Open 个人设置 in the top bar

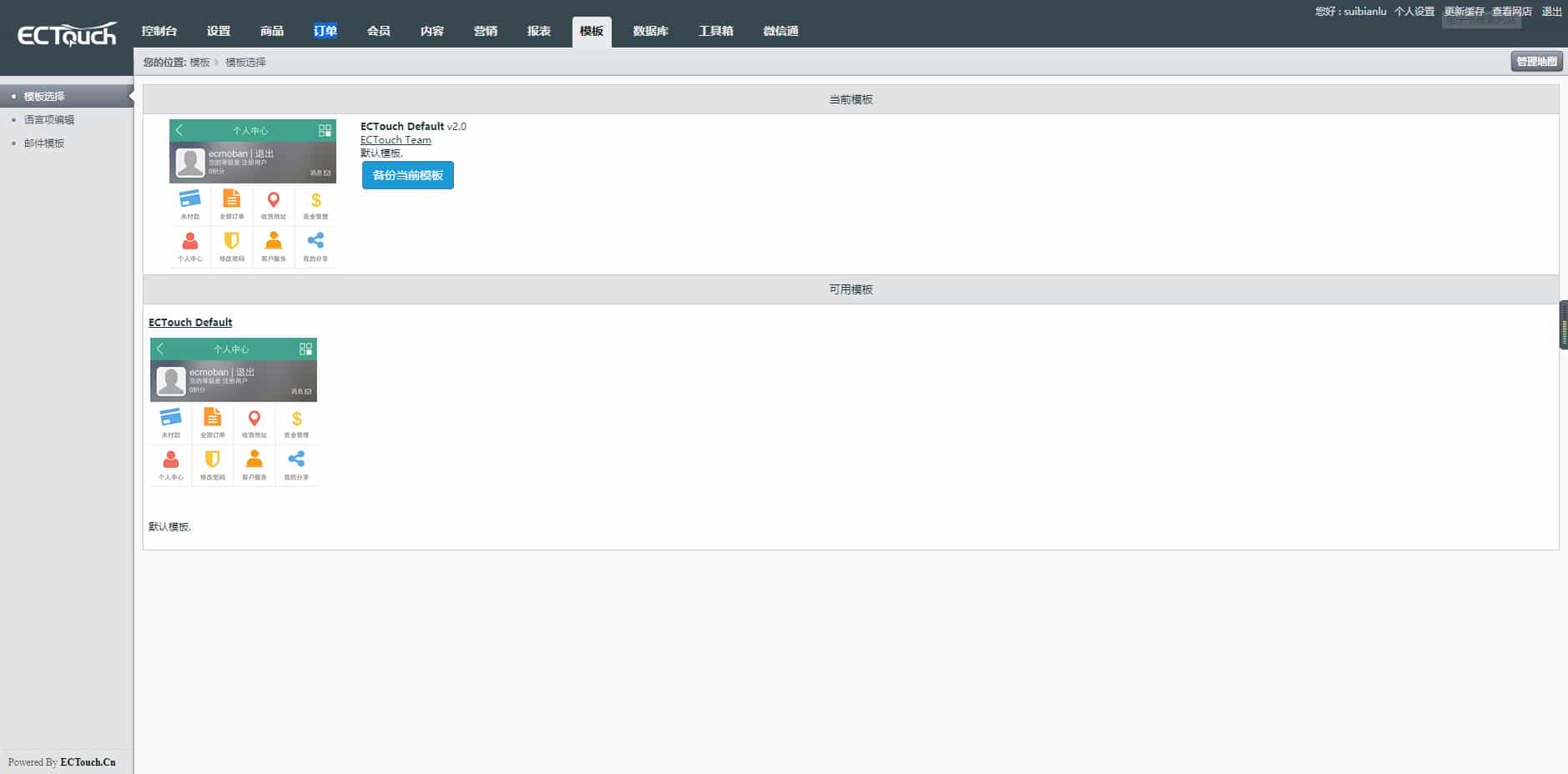point(1414,12)
